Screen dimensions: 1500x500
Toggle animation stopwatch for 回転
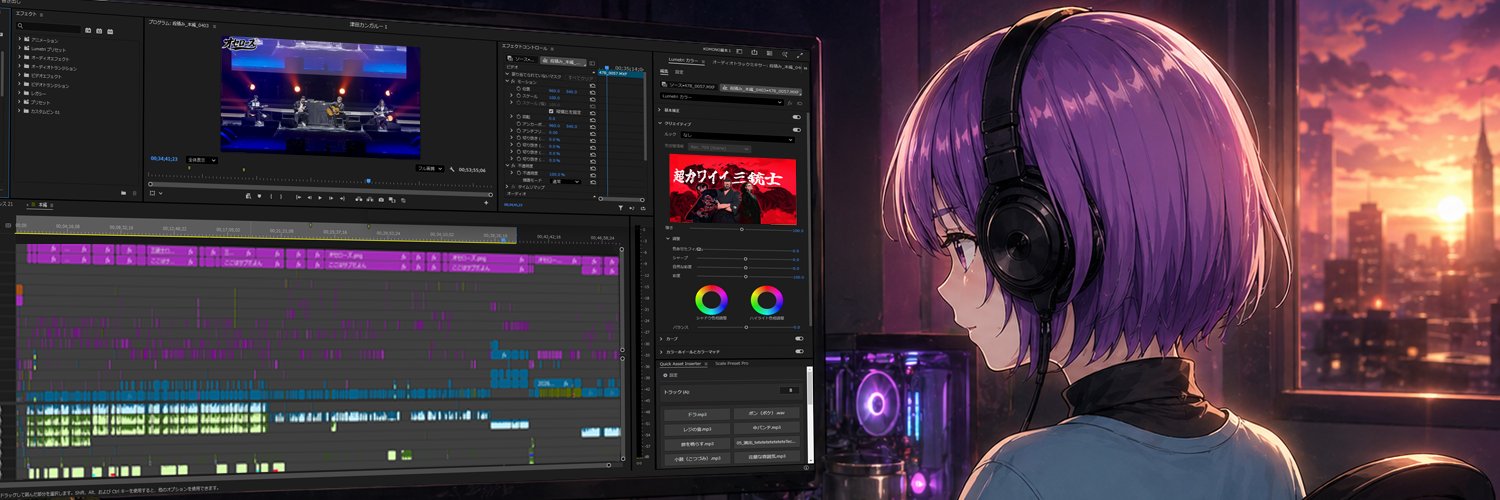519,117
